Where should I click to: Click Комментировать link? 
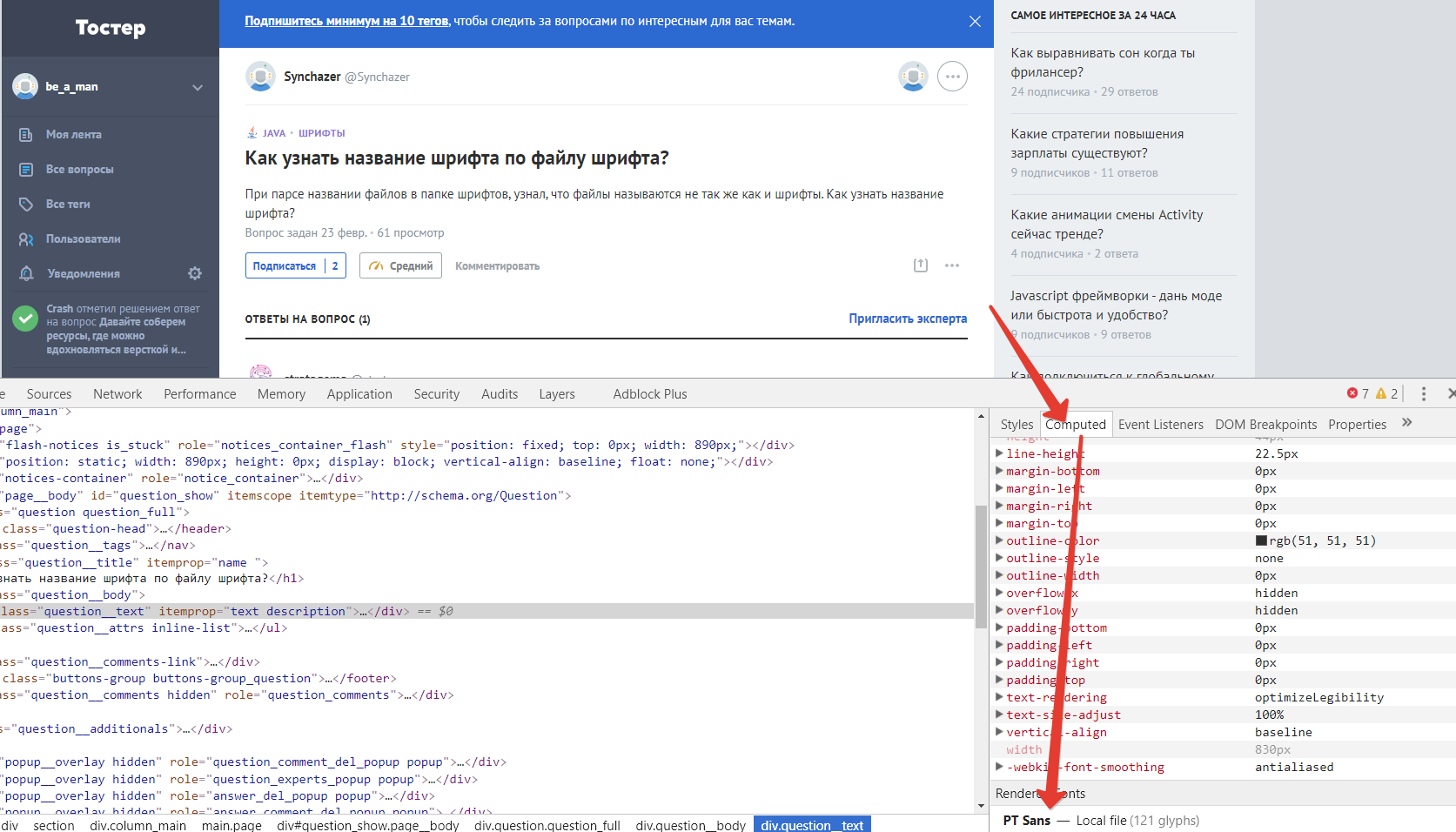click(x=497, y=266)
